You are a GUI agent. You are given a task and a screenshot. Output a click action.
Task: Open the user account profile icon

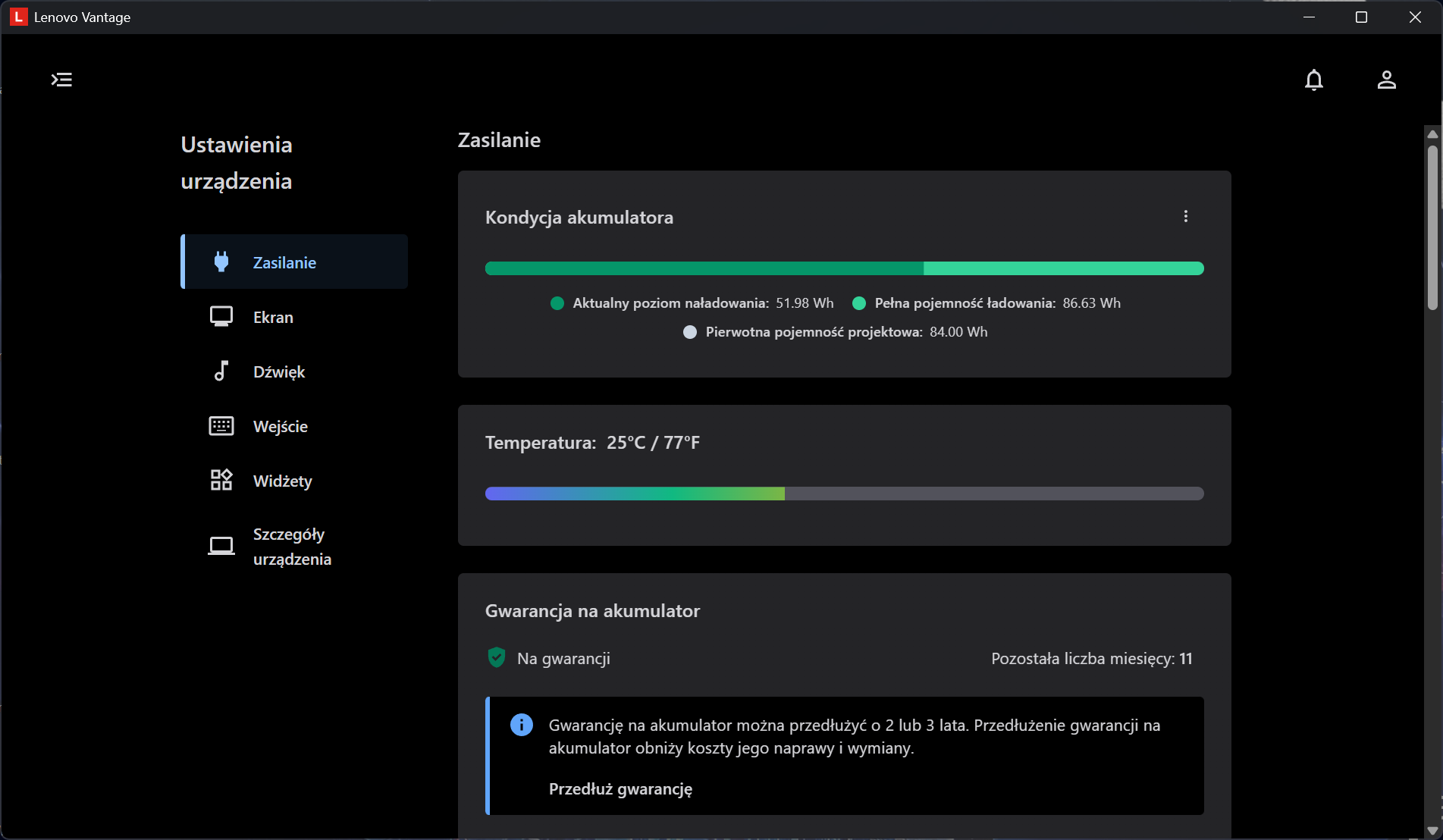click(x=1386, y=80)
